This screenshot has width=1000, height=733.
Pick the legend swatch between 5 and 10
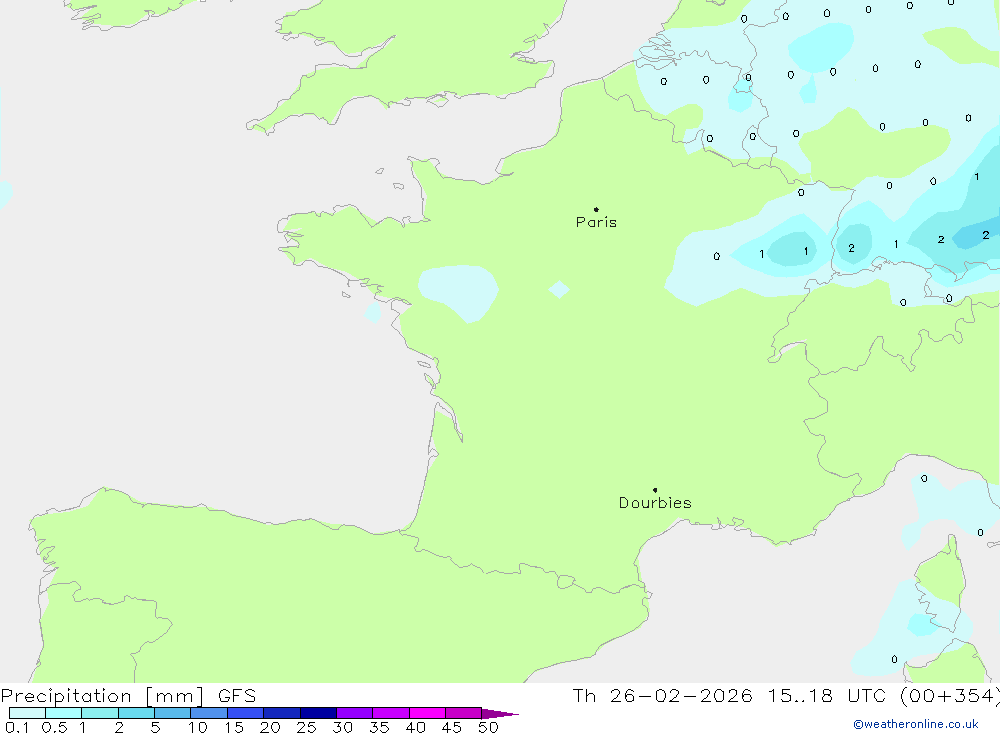pos(172,713)
